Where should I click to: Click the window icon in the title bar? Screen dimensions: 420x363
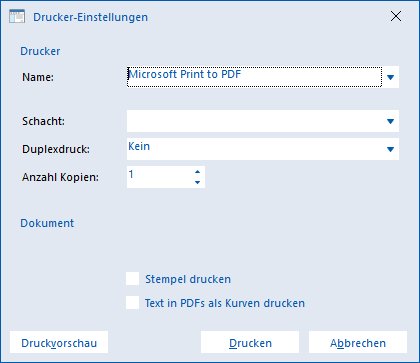click(17, 16)
